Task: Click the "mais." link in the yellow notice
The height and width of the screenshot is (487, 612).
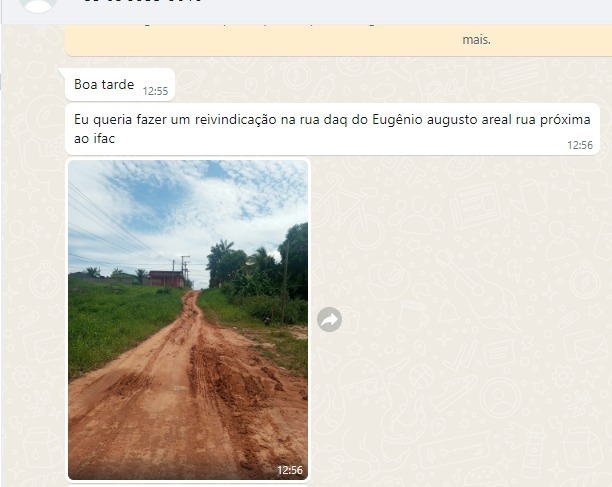Action: [476, 39]
